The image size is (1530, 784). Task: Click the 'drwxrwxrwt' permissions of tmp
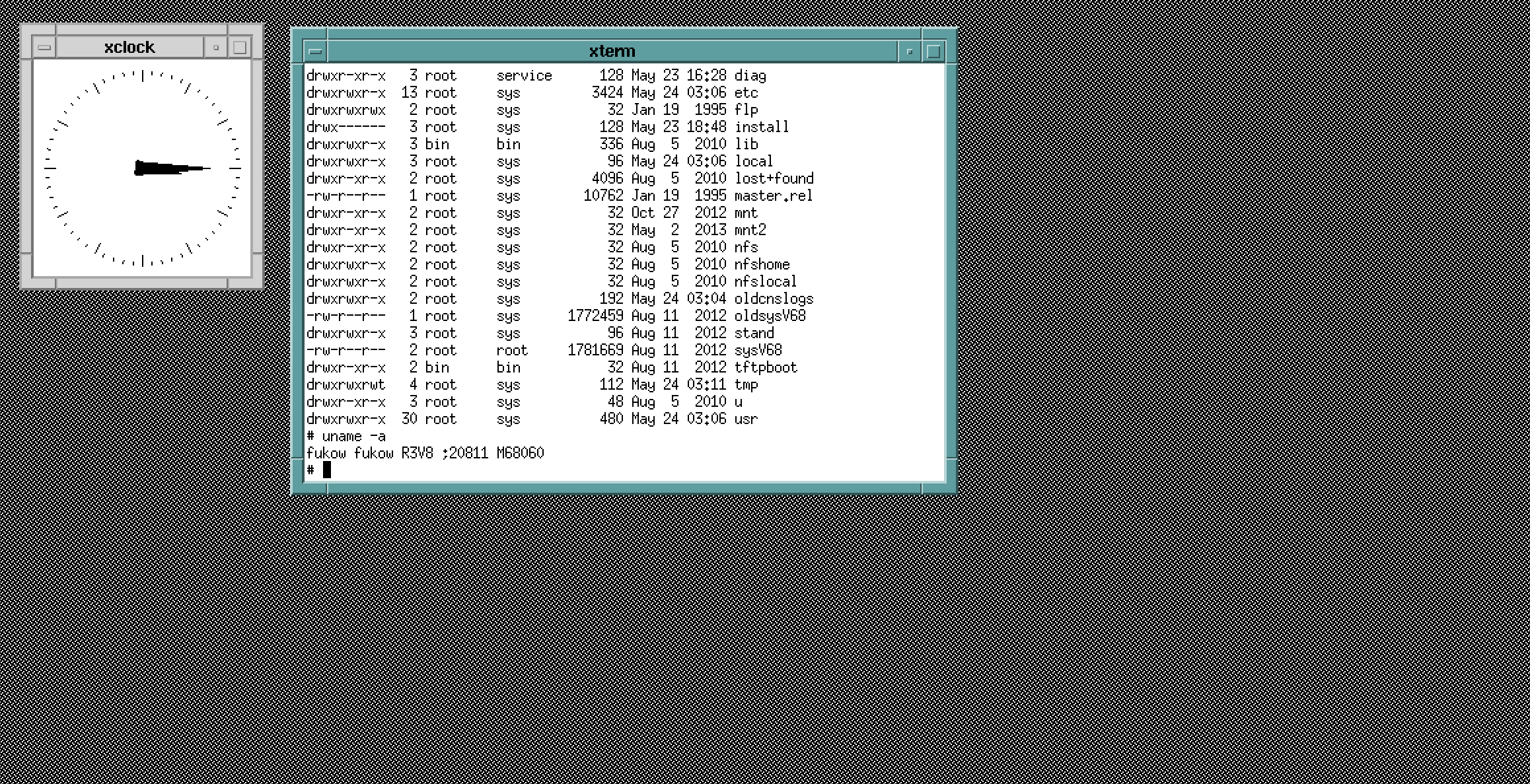(346, 384)
